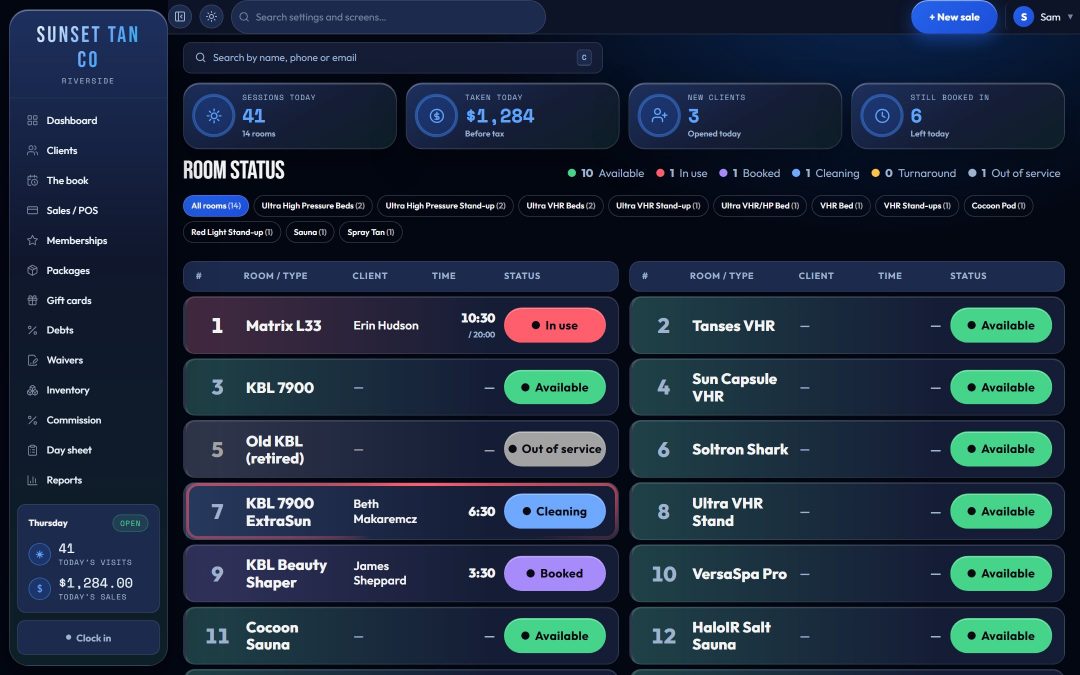Click client name Beth Makaremcz
The image size is (1080, 675).
(x=385, y=511)
